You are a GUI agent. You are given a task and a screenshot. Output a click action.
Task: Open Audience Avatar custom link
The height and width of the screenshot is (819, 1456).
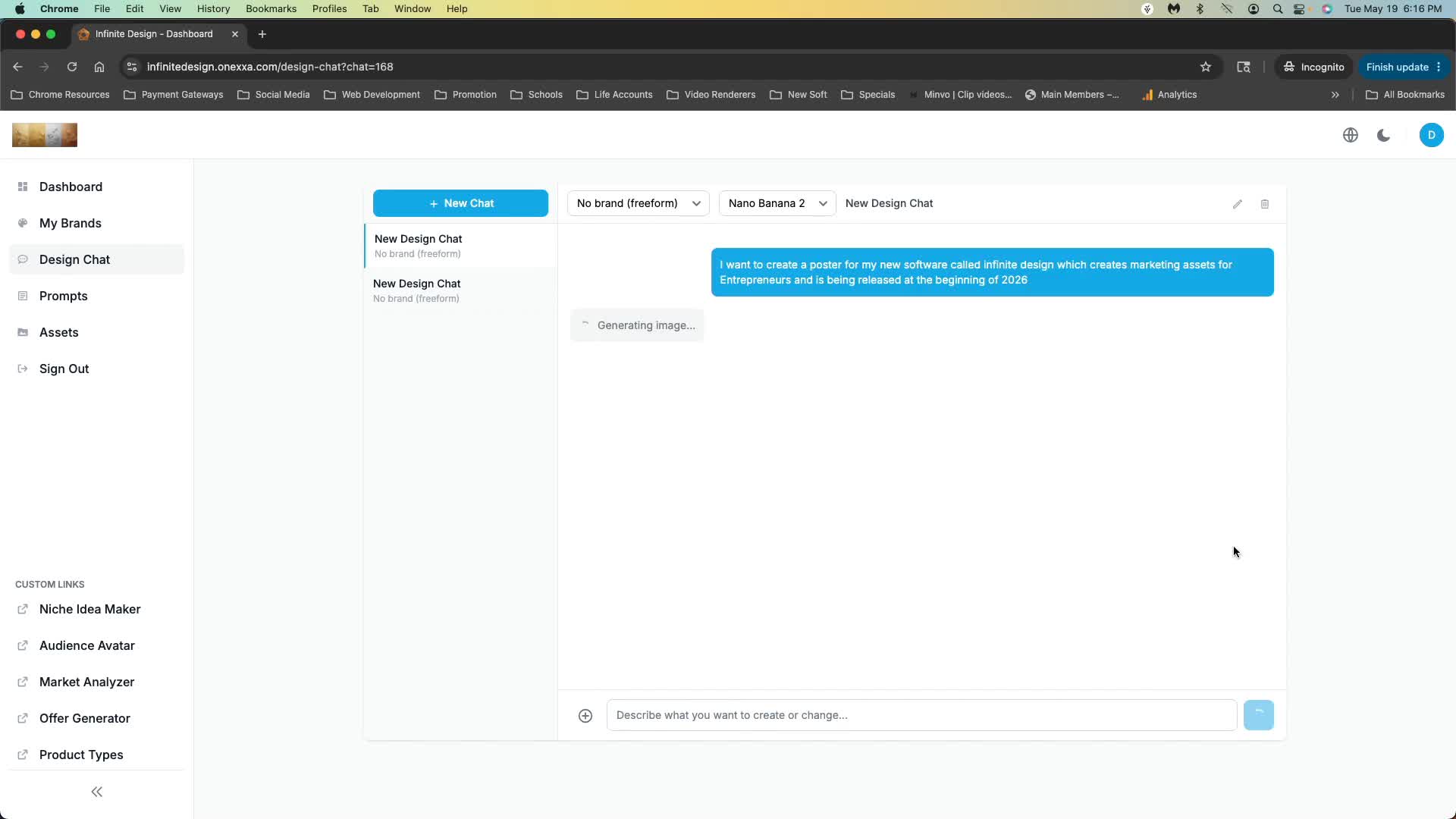tap(96, 645)
